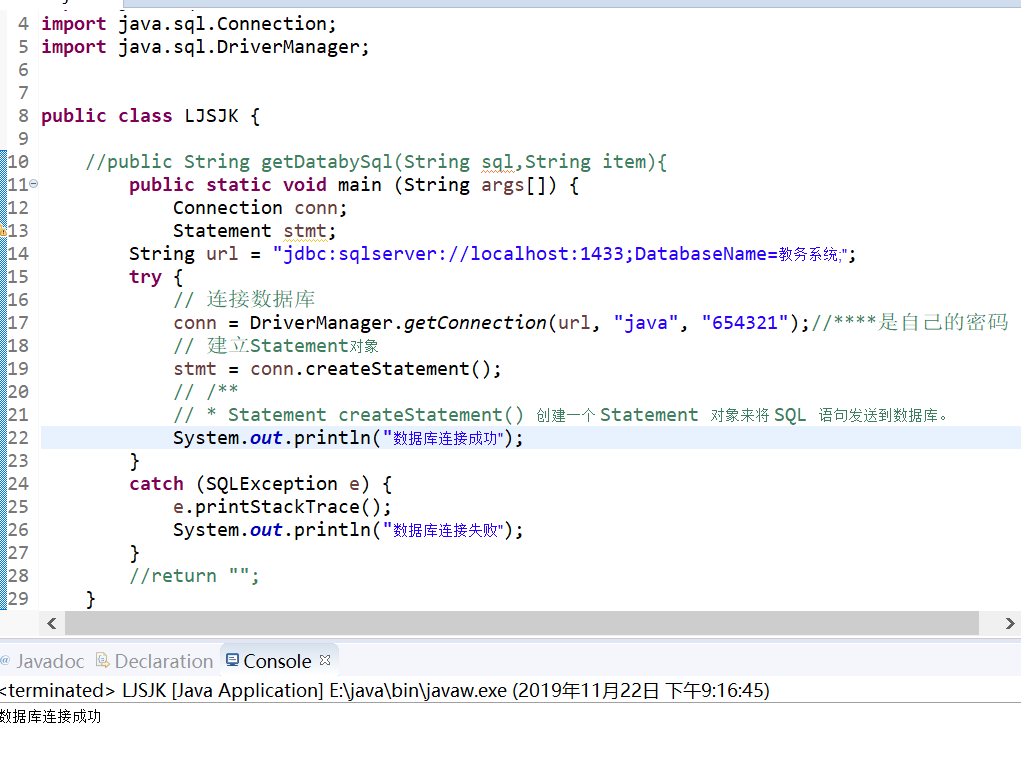Click the Console tab's console icon
Image resolution: width=1021 pixels, height=764 pixels.
click(x=231, y=660)
